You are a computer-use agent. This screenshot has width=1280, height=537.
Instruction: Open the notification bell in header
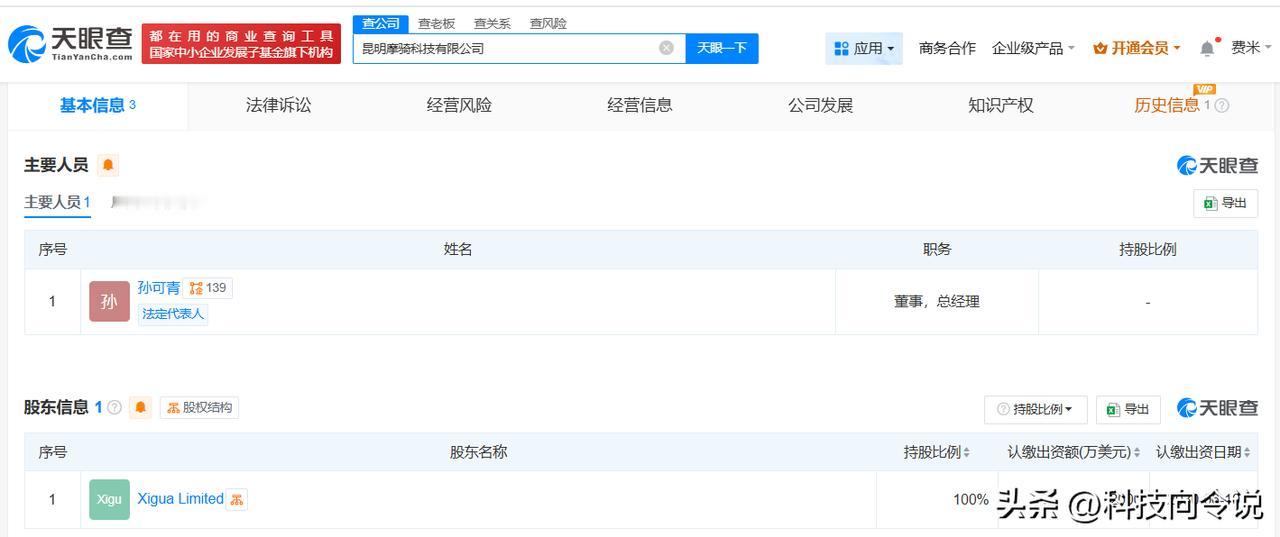(x=1208, y=48)
